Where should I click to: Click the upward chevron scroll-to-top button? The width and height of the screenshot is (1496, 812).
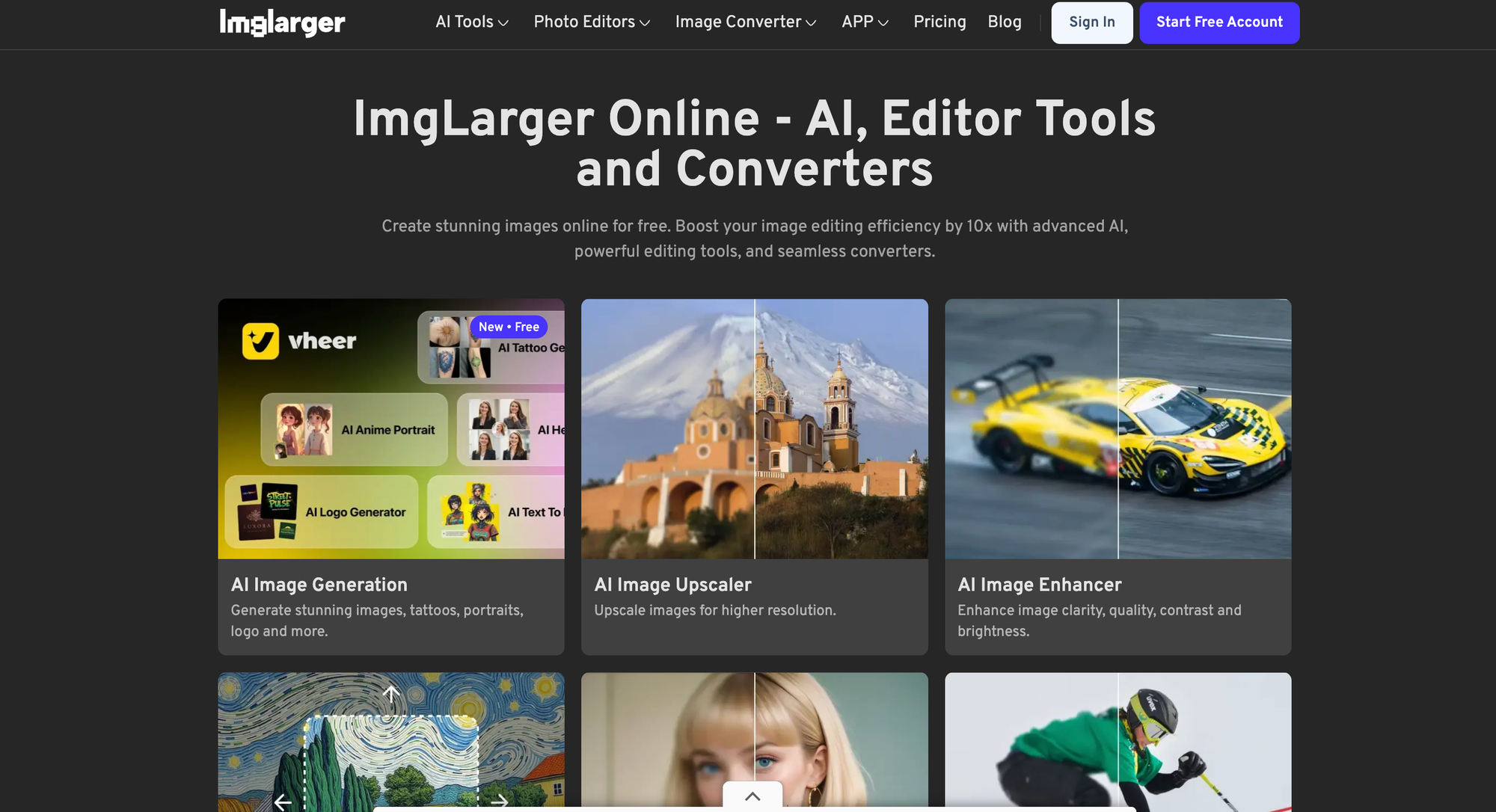752,796
